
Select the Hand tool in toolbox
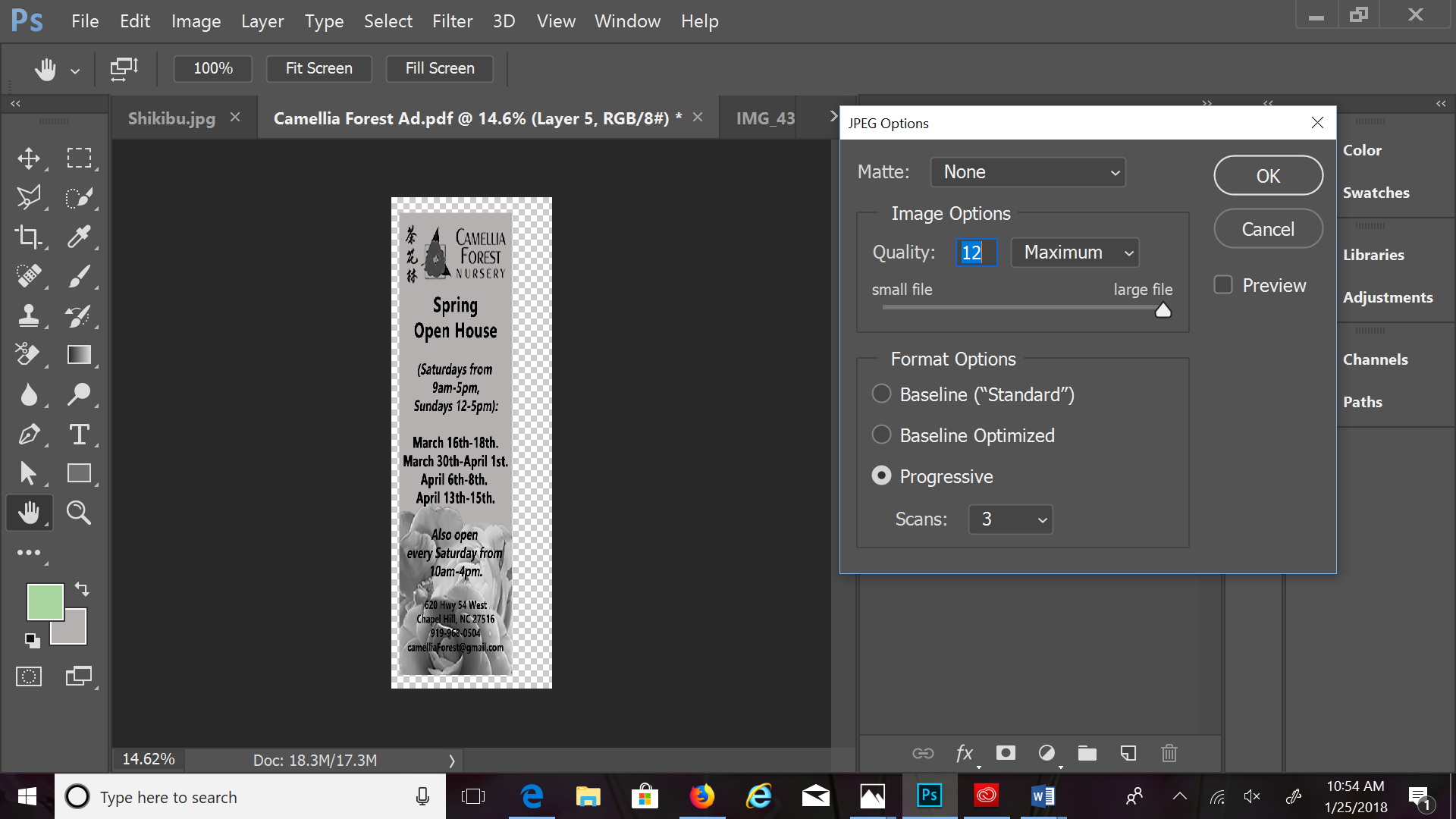coord(29,513)
